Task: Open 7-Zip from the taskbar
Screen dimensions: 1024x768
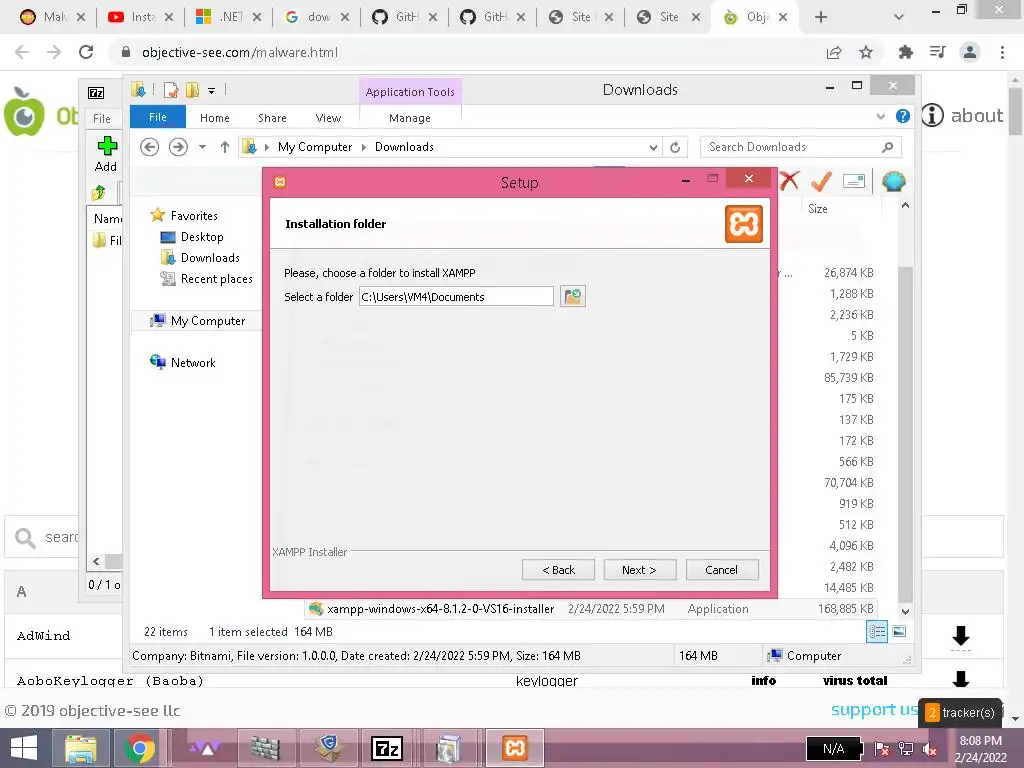Action: pyautogui.click(x=387, y=748)
